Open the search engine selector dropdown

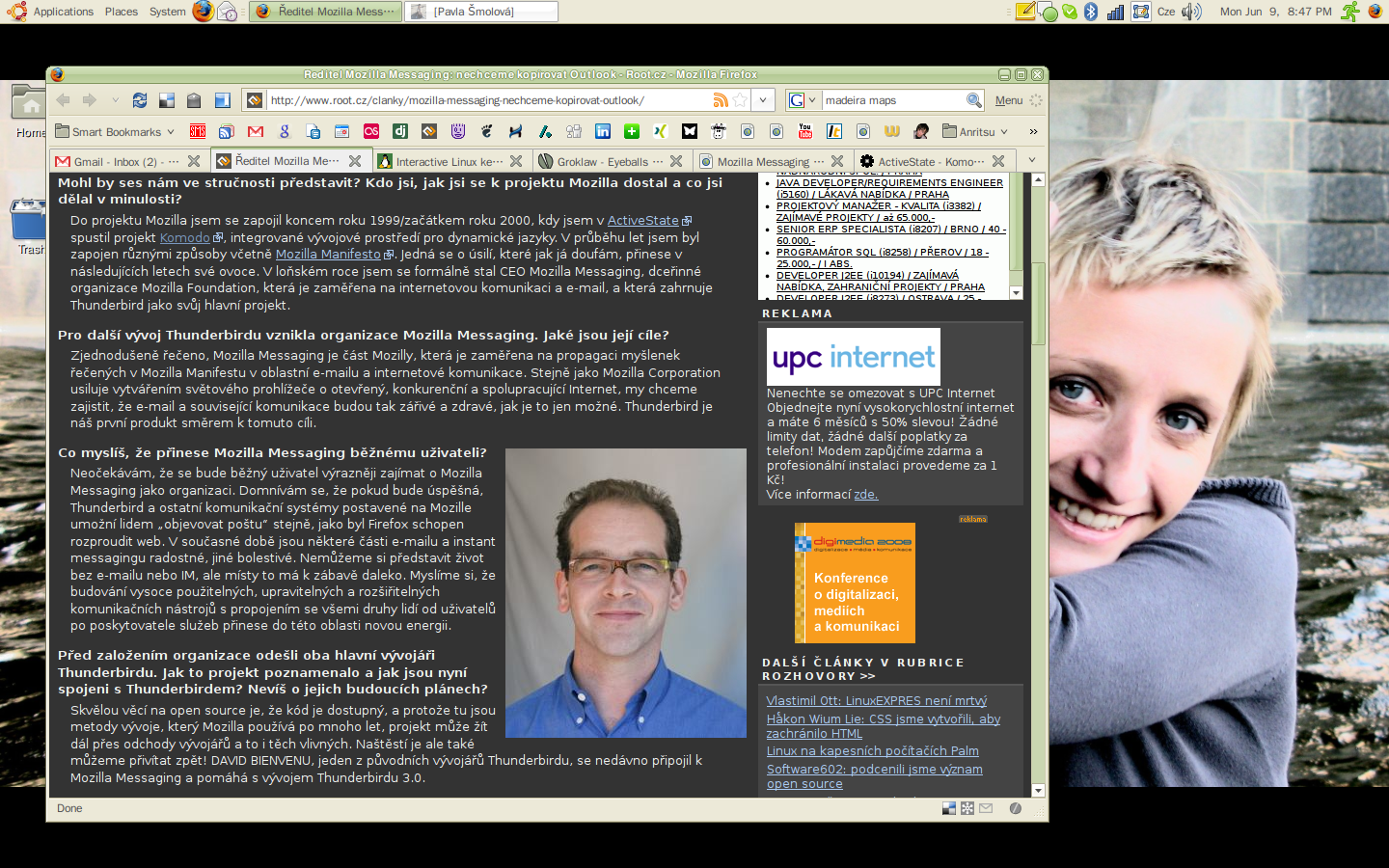coord(803,100)
